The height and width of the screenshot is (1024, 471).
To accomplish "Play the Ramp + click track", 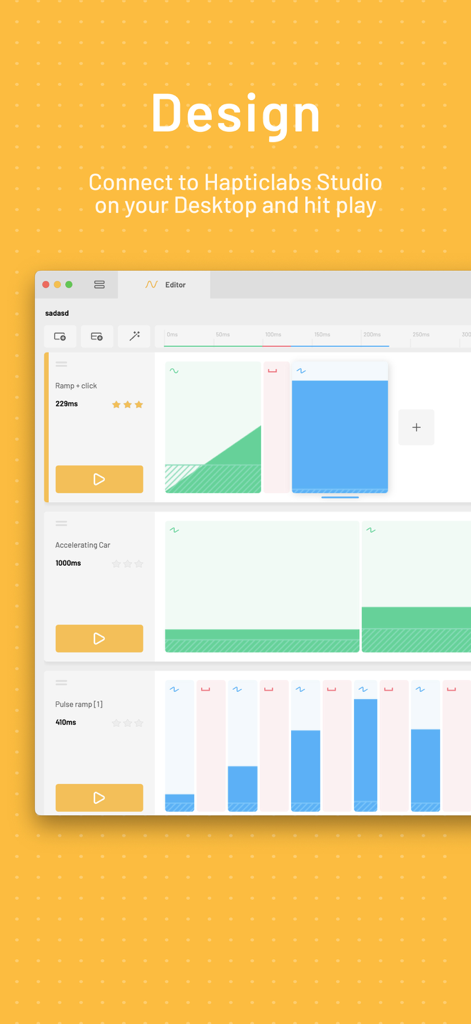I will pos(99,479).
